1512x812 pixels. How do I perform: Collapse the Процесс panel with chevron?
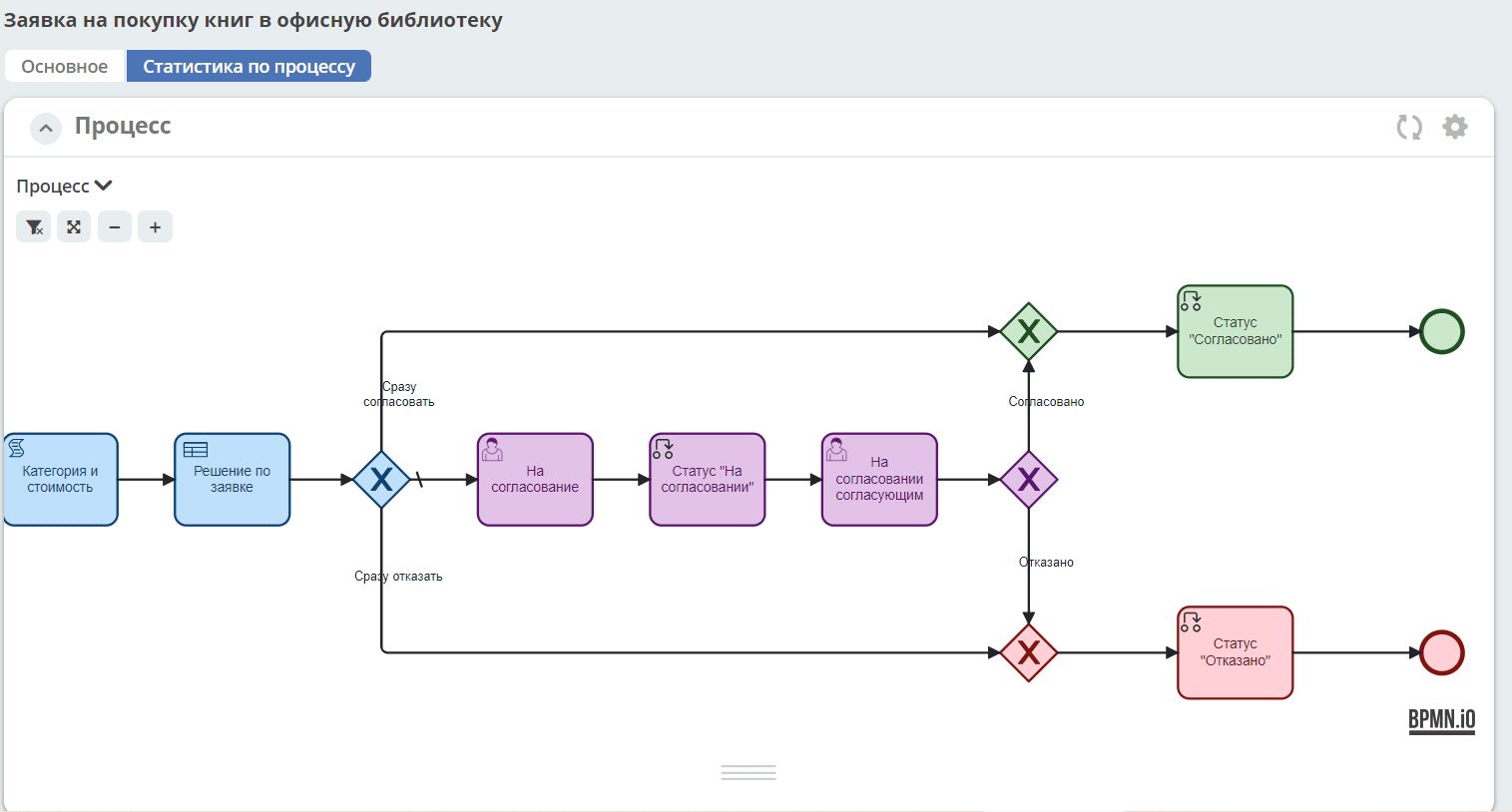(x=46, y=128)
